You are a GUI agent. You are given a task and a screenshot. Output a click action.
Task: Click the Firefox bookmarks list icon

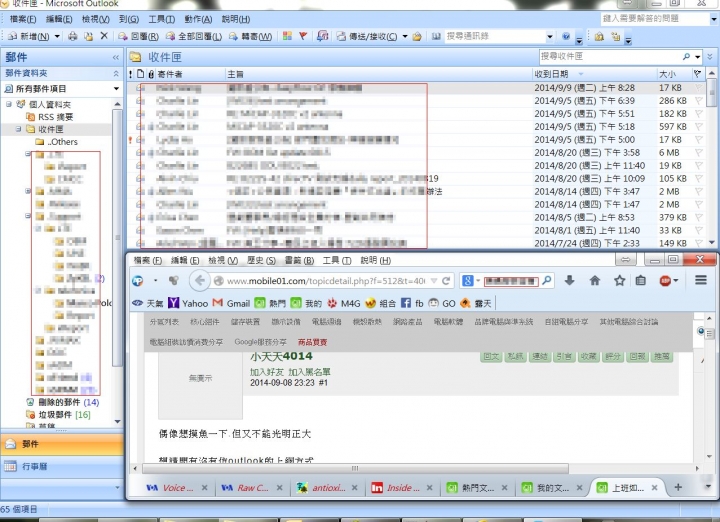point(641,280)
